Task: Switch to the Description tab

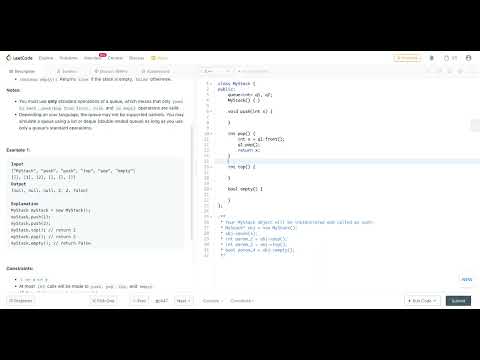Action: point(22,71)
